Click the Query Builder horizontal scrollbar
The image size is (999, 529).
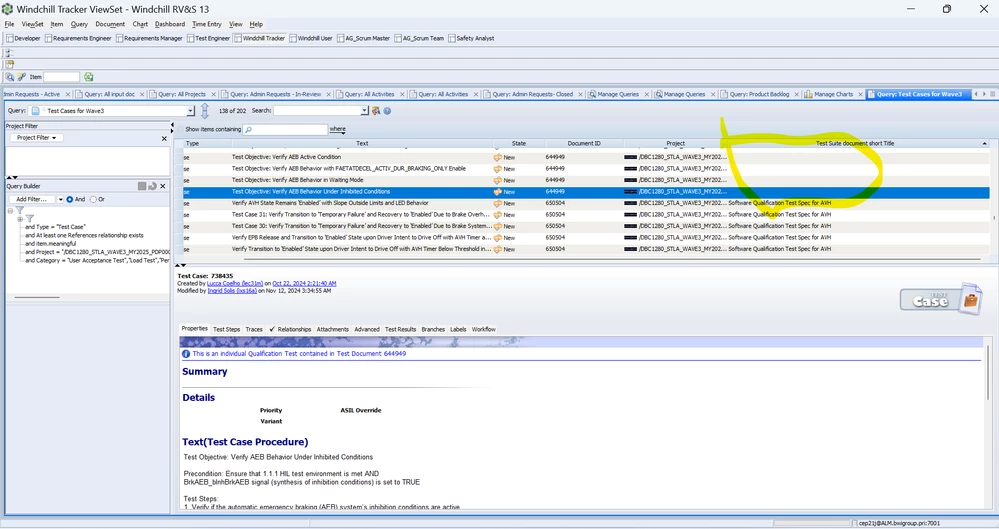pyautogui.click(x=37, y=298)
